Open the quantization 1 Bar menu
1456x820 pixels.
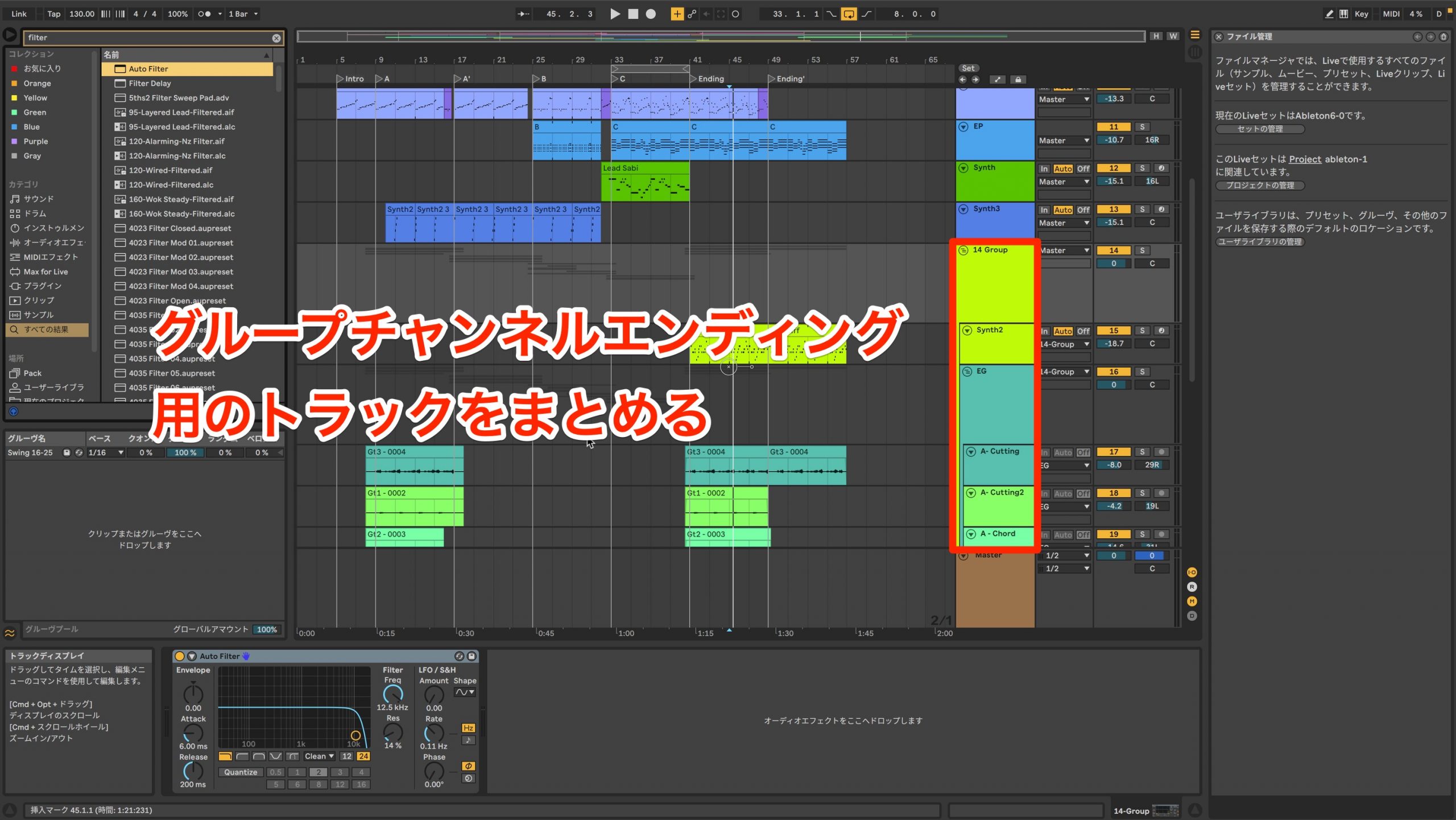tap(243, 14)
